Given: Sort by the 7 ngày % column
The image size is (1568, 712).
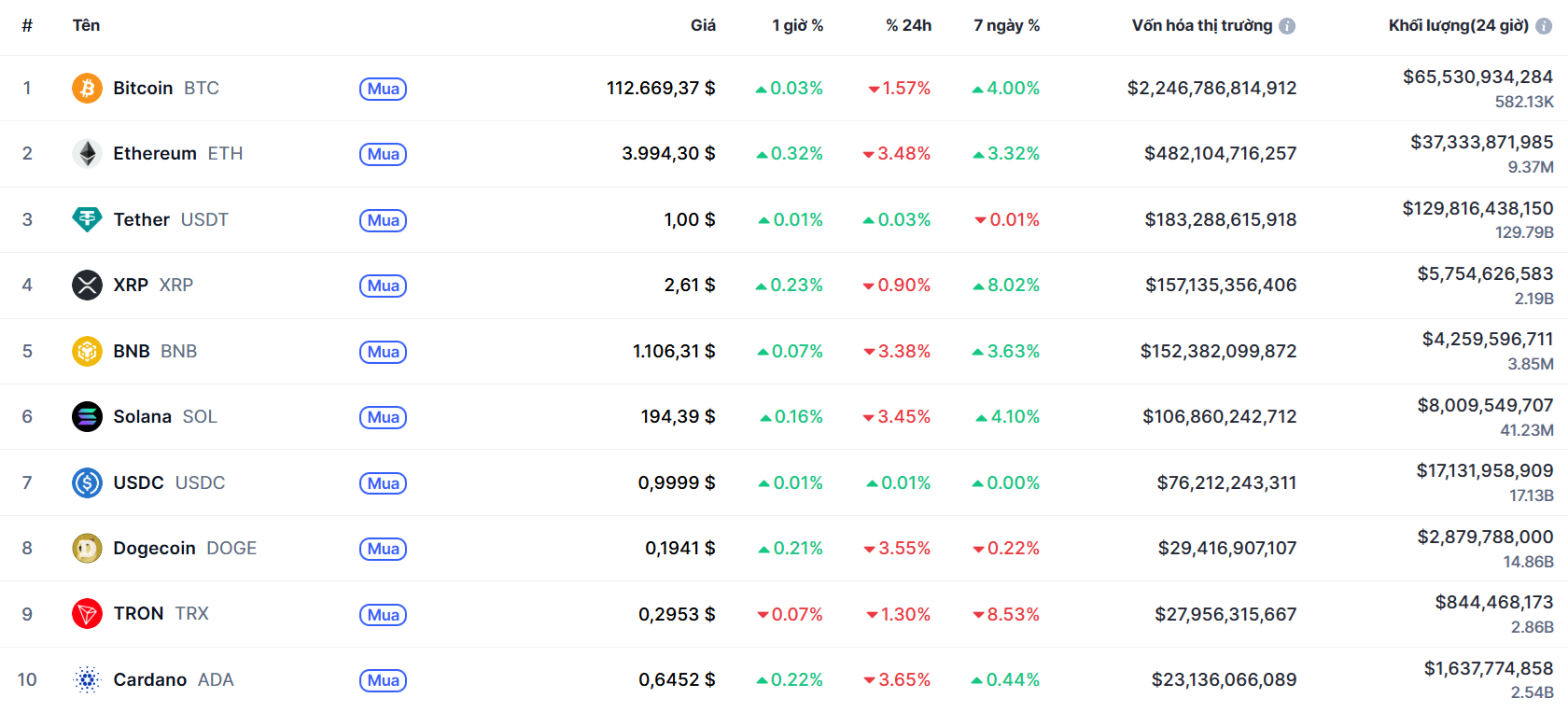Looking at the screenshot, I should pos(1006,25).
